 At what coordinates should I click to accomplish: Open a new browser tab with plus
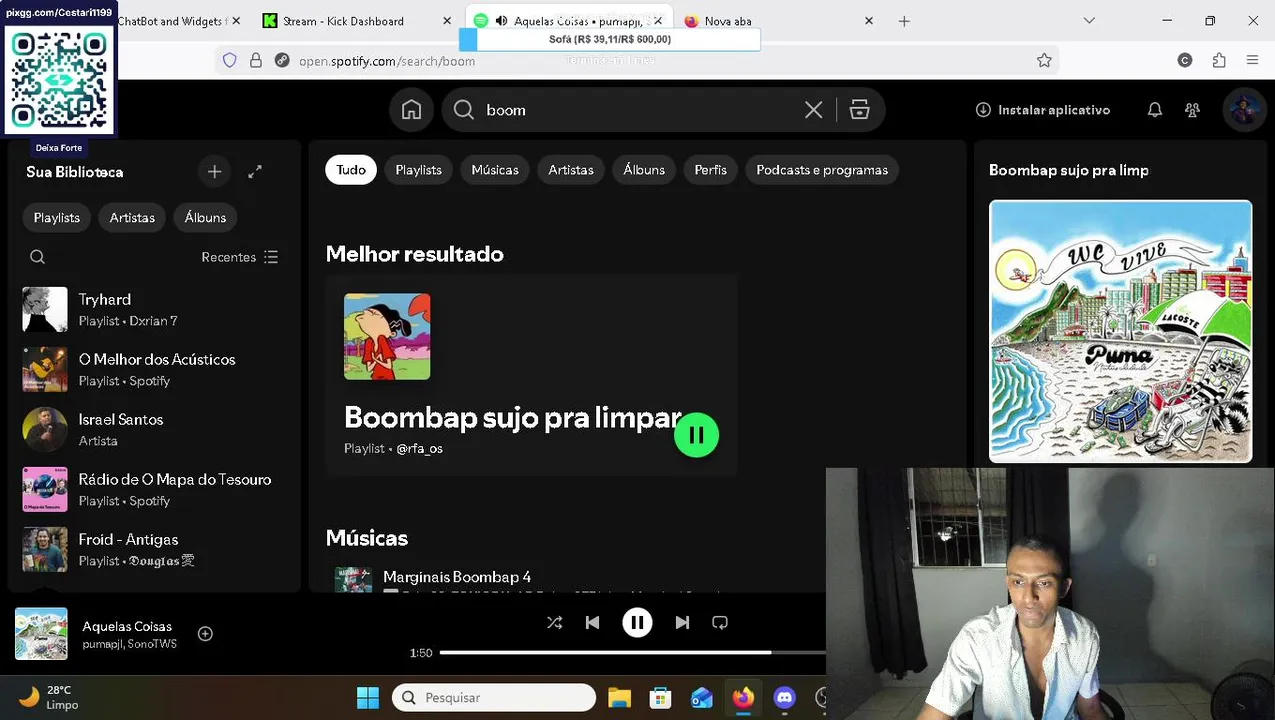pos(904,21)
